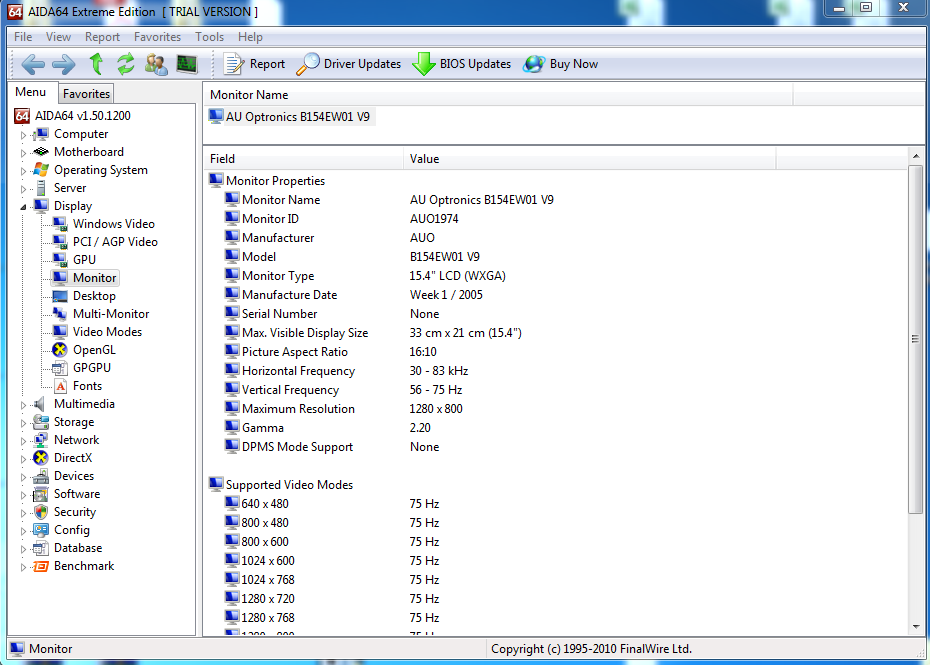Expand the Motherboard tree node
The image size is (930, 665).
(x=23, y=153)
